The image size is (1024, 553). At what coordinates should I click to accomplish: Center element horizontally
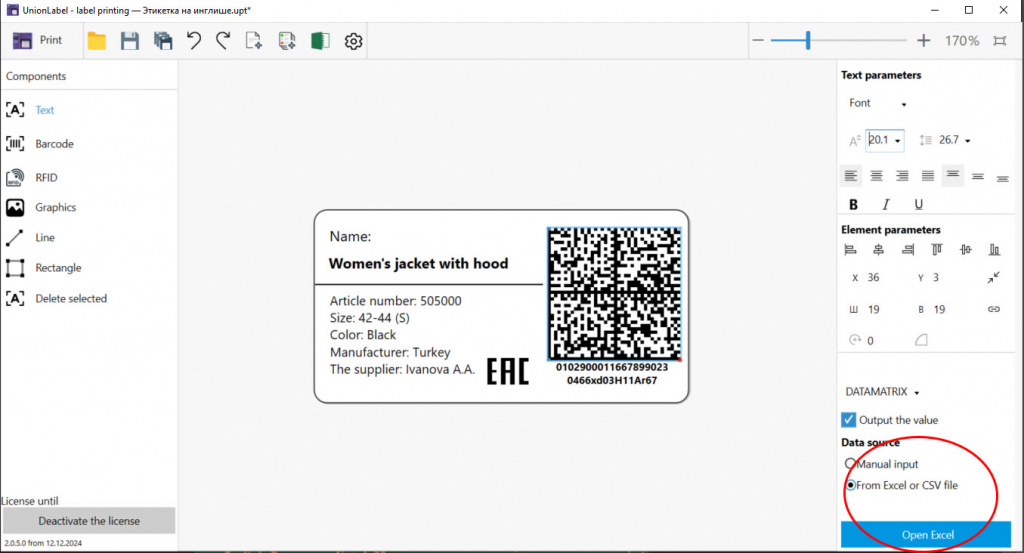click(x=878, y=249)
